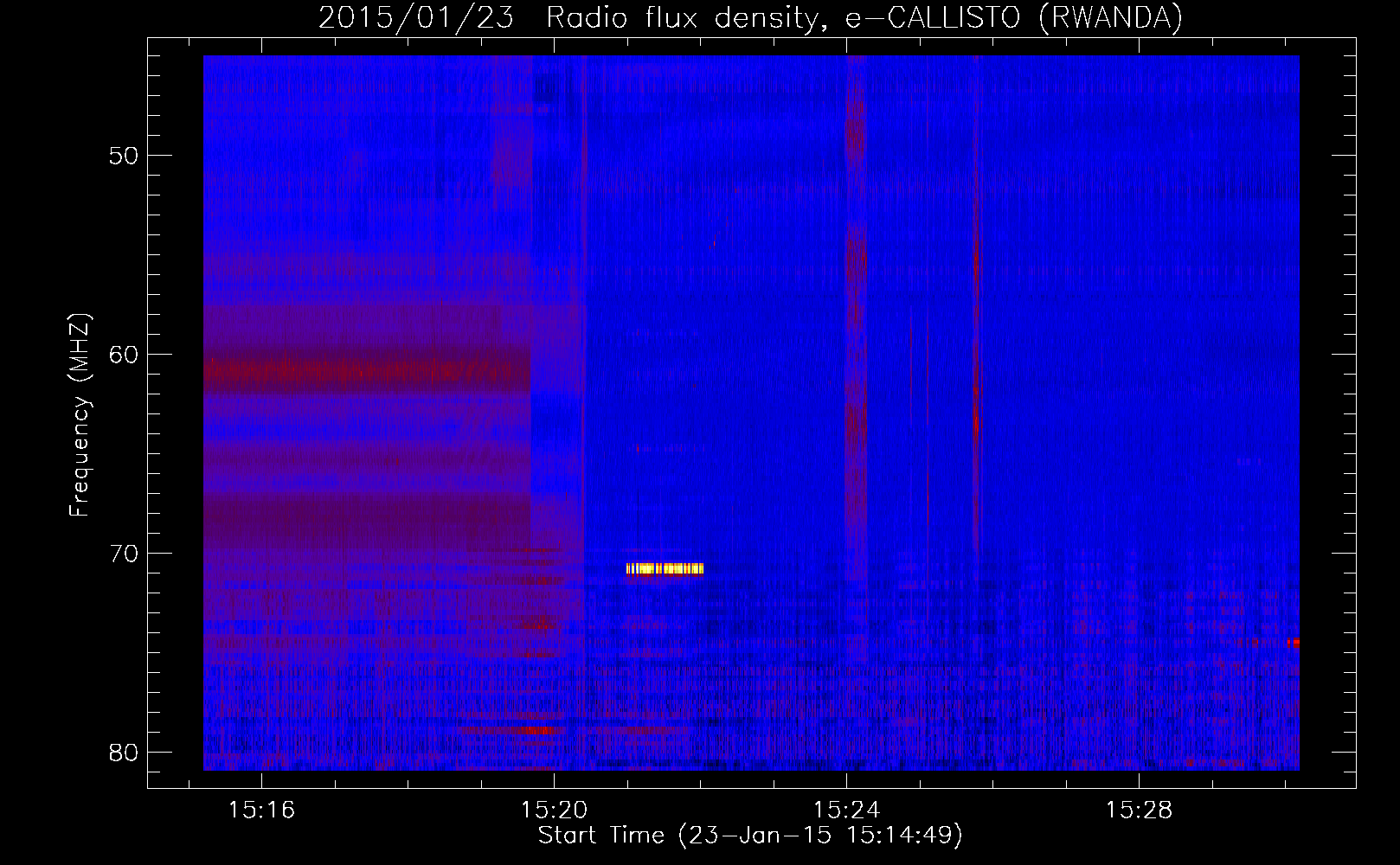Image resolution: width=1400 pixels, height=865 pixels.
Task: Click the 60 frequency tick label
Action: tap(124, 355)
